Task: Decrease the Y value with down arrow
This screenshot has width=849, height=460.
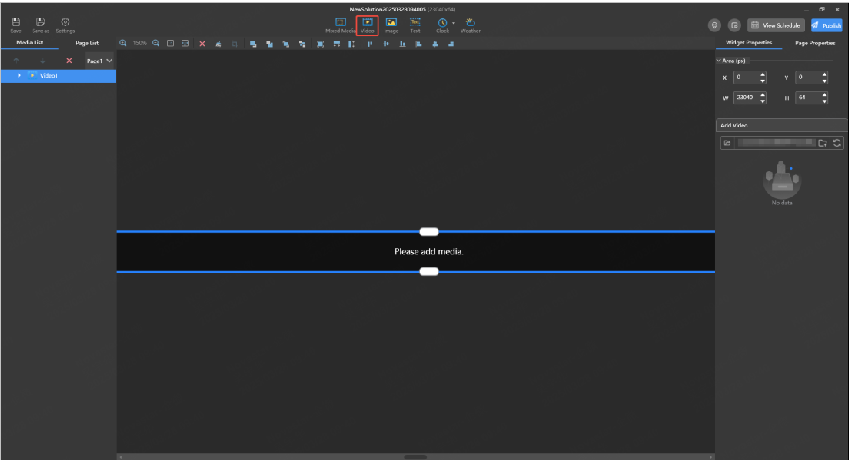Action: (x=825, y=81)
